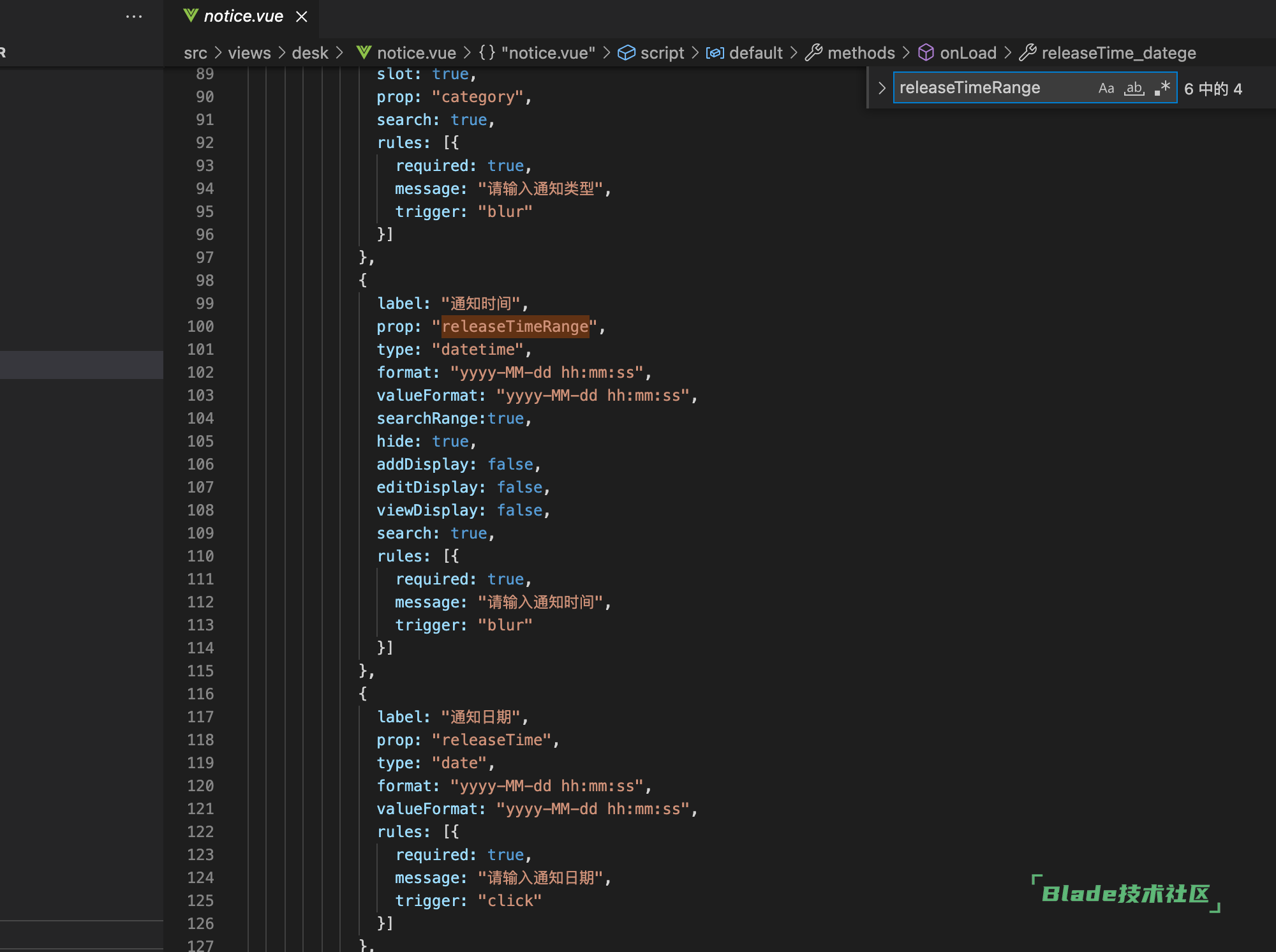
Task: Click the "category" prop on line 90
Action: coord(478,97)
